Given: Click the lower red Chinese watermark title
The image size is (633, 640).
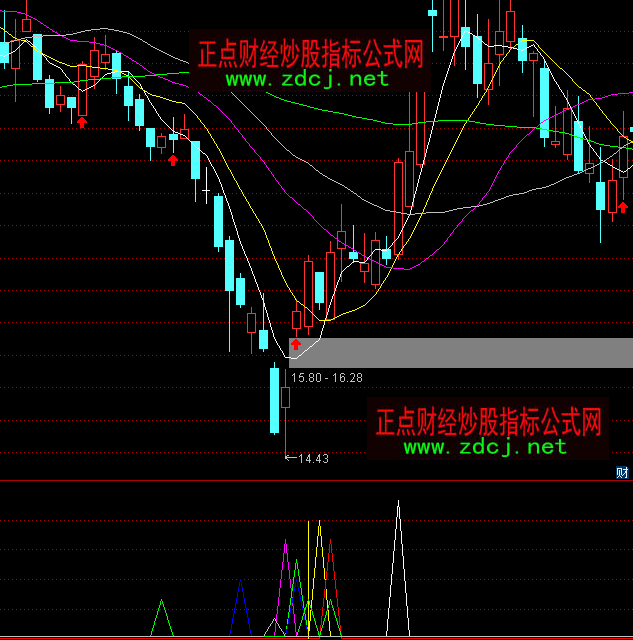Looking at the screenshot, I should pyautogui.click(x=488, y=421).
